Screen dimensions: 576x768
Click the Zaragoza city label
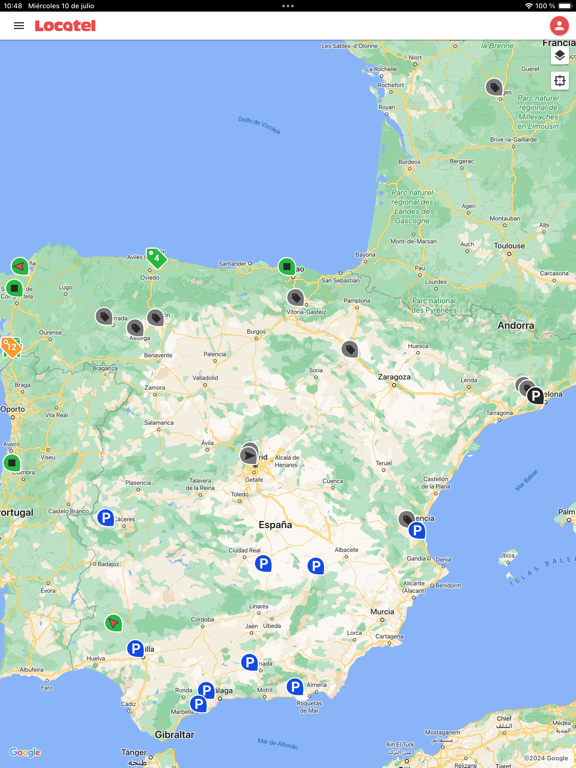tap(394, 377)
